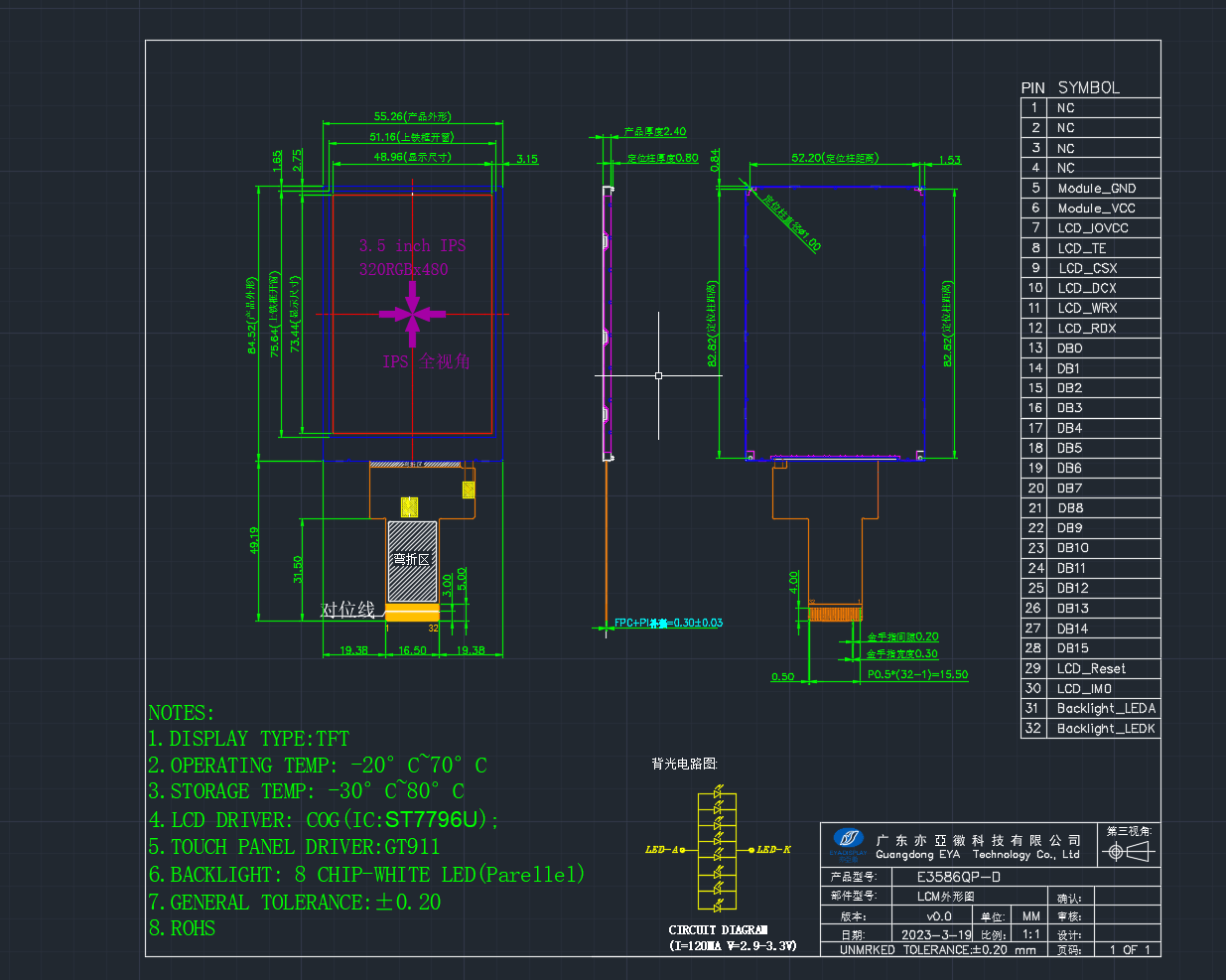Select the LCD_CSX symbol cell
Screen dimensions: 1226x980
point(1104,268)
